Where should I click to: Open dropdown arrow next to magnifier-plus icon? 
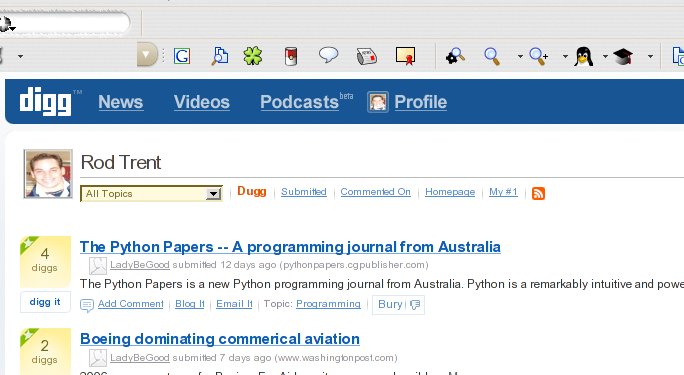[565, 56]
